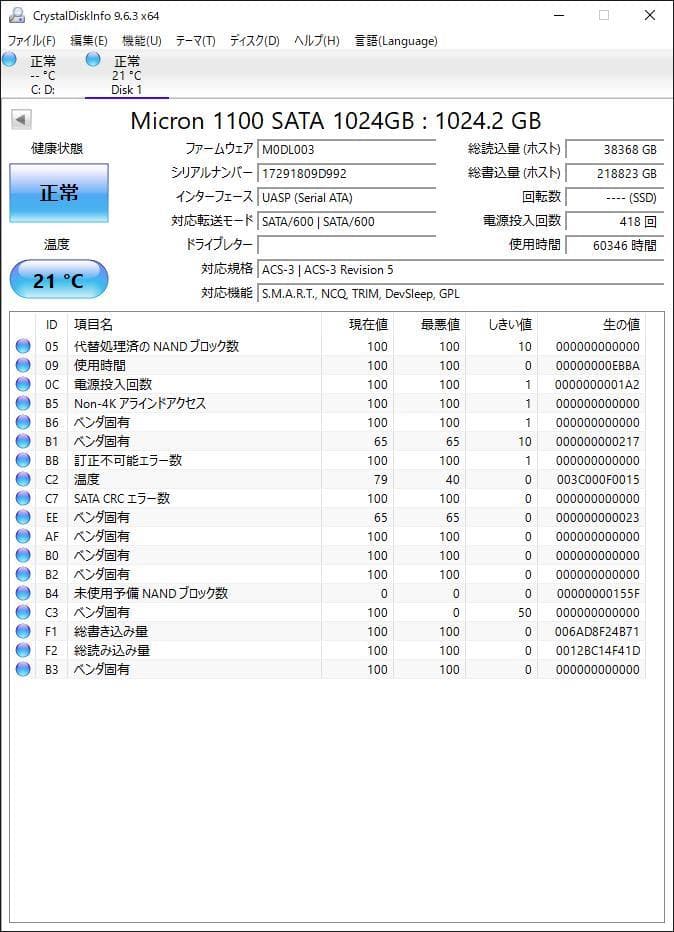Click status orb for attribute C3
The height and width of the screenshot is (932, 674).
[x=23, y=612]
